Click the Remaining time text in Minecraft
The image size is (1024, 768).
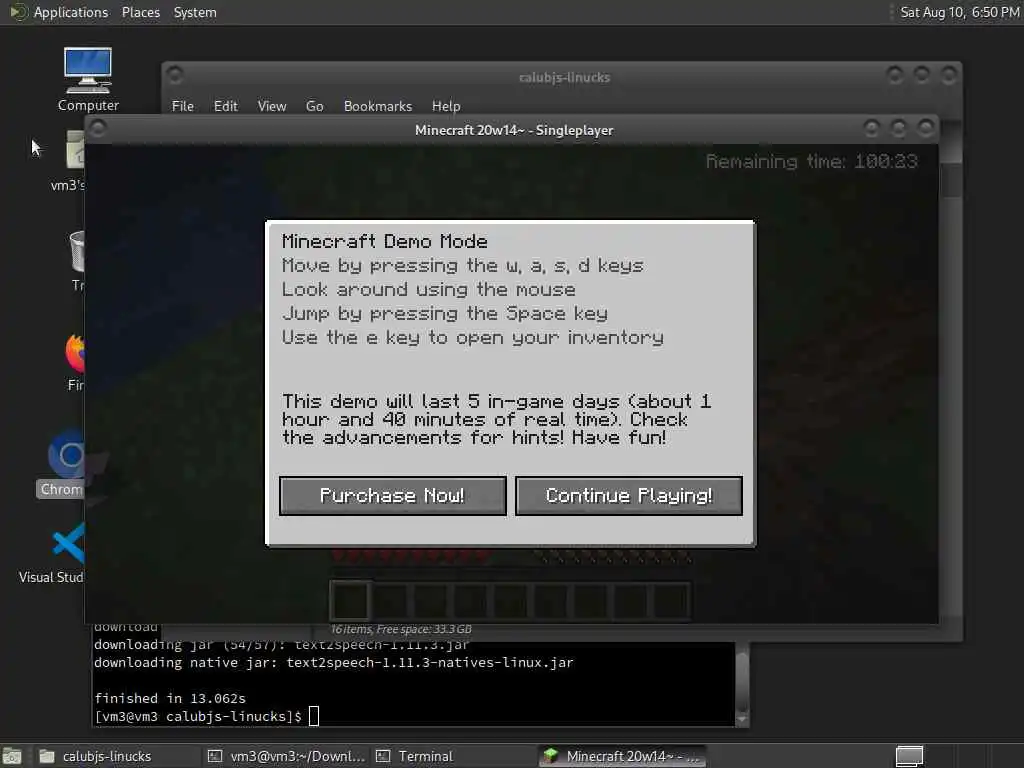811,161
